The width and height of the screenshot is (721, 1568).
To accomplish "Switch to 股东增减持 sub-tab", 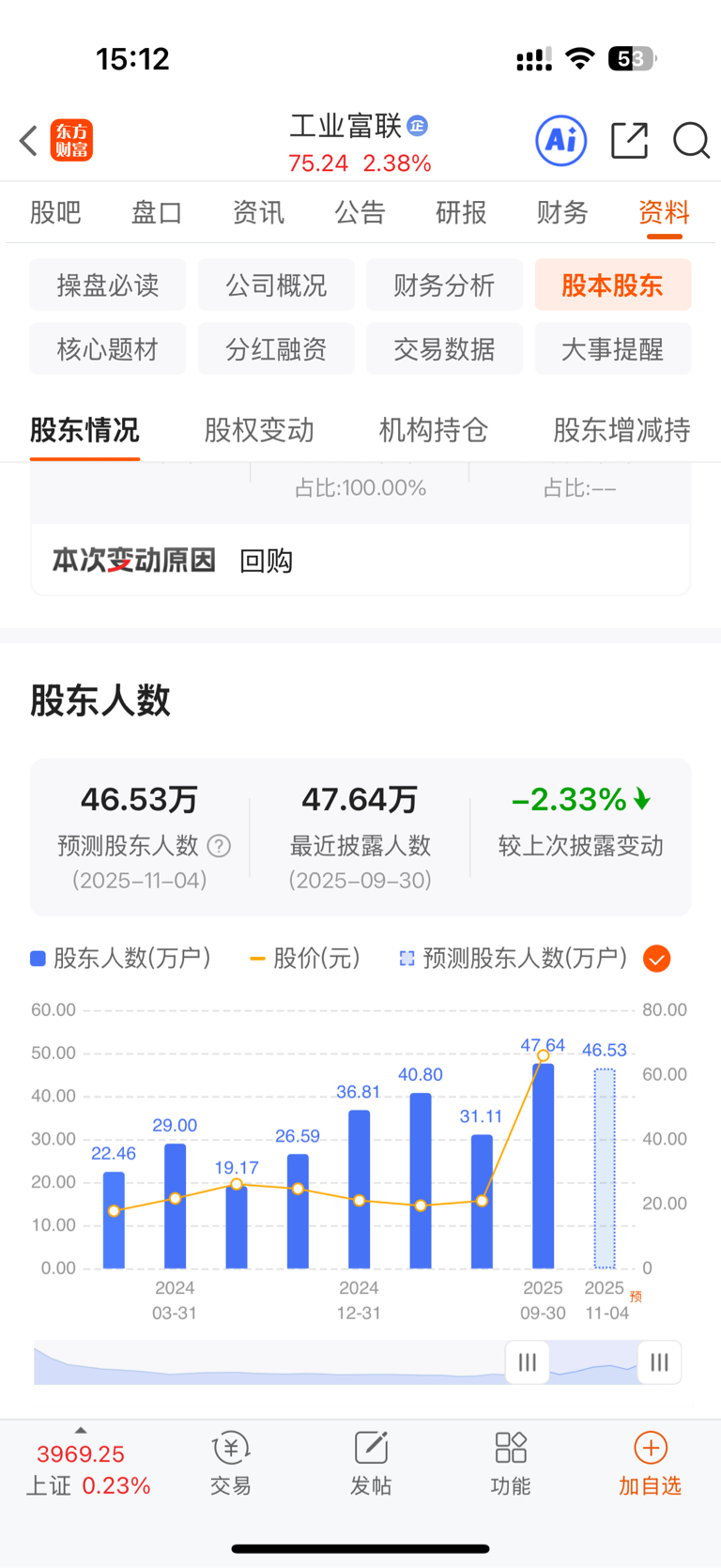I will tap(621, 430).
